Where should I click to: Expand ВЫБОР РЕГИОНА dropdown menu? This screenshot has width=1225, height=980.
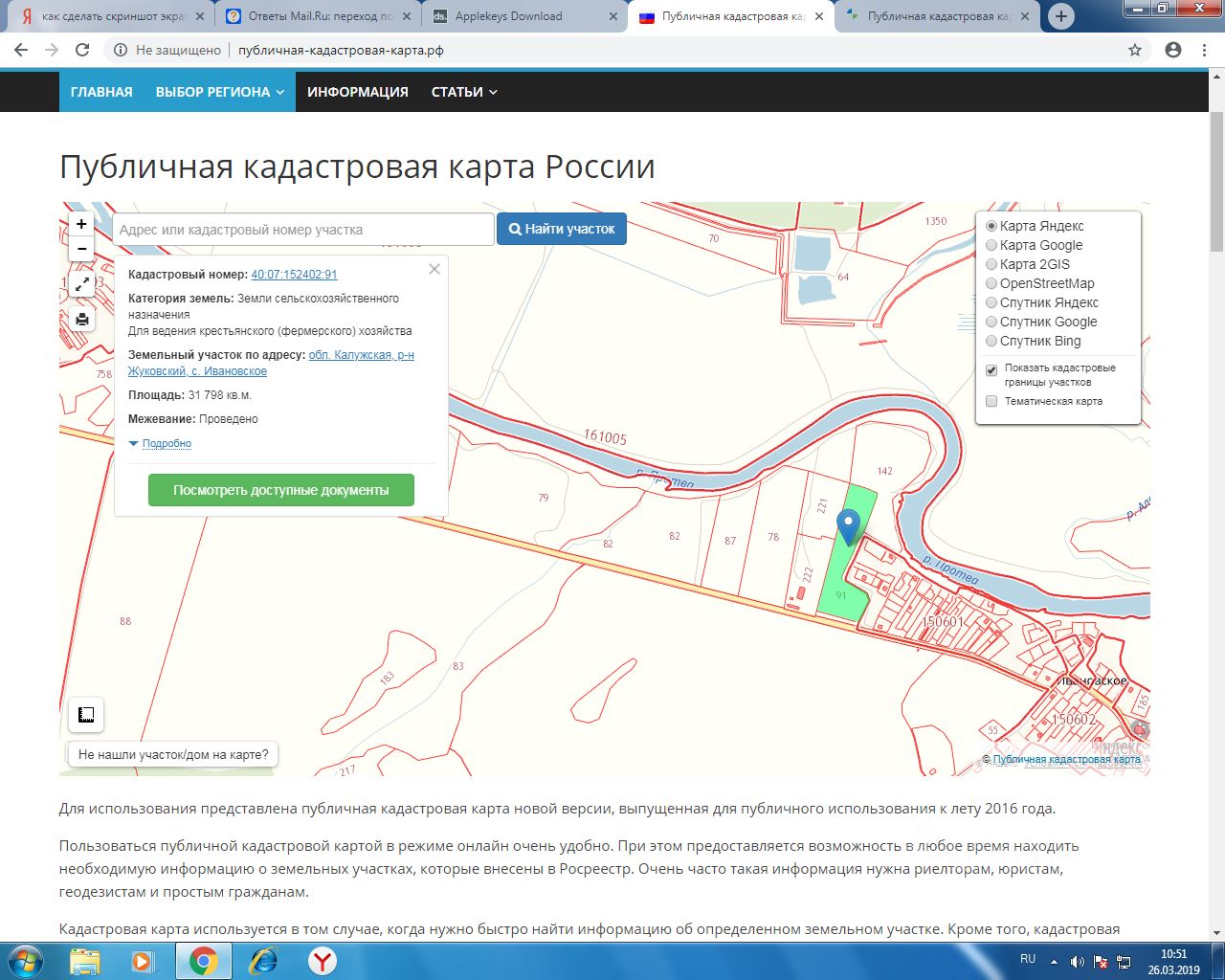220,92
